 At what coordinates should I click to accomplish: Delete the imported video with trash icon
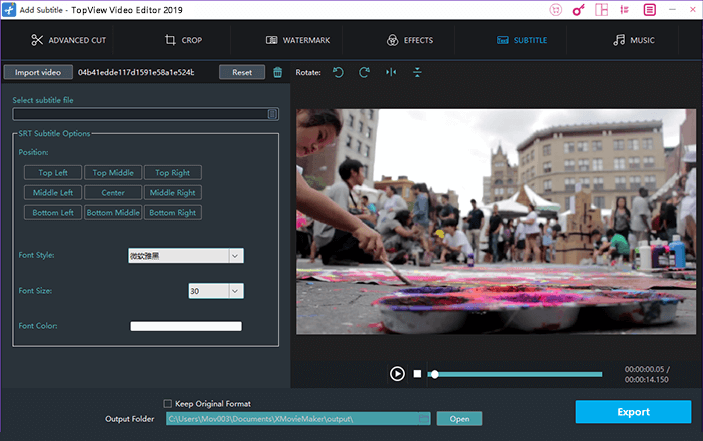coord(277,72)
